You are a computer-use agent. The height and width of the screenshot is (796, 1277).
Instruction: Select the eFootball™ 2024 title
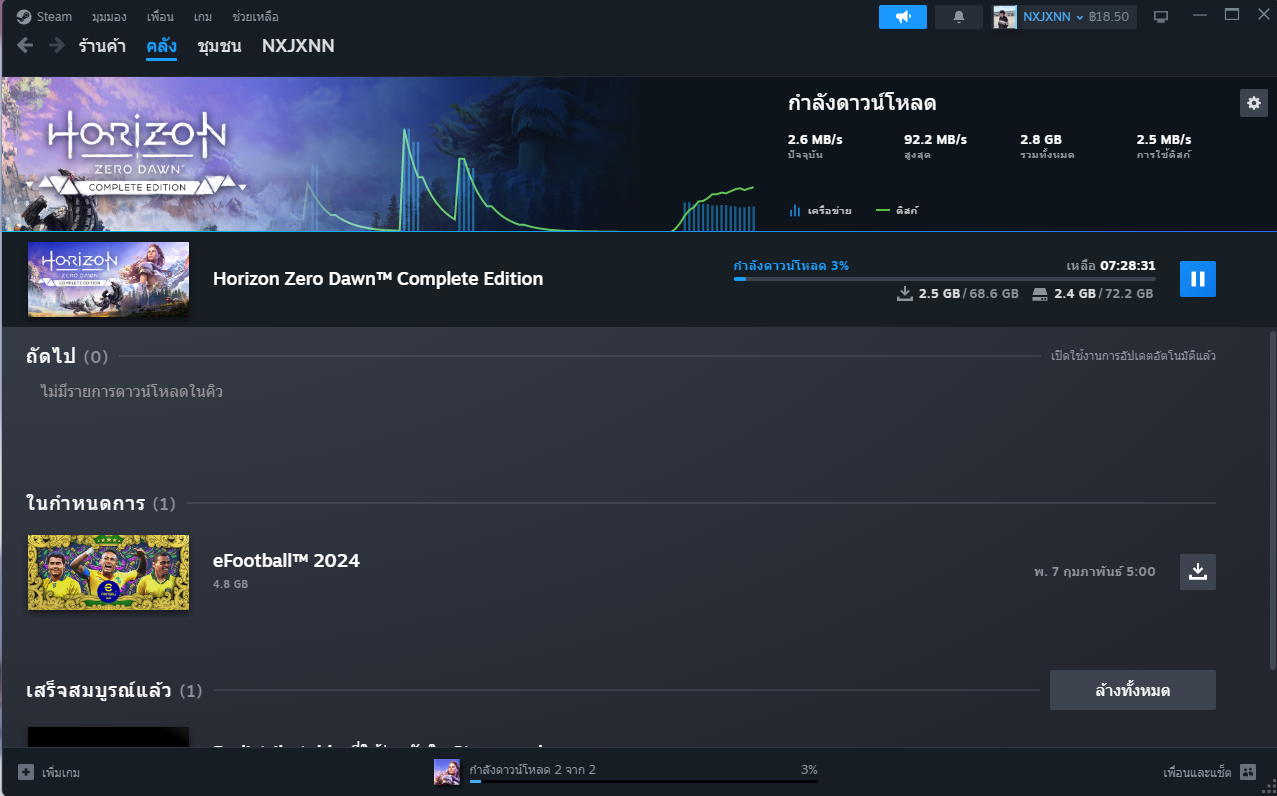point(286,561)
